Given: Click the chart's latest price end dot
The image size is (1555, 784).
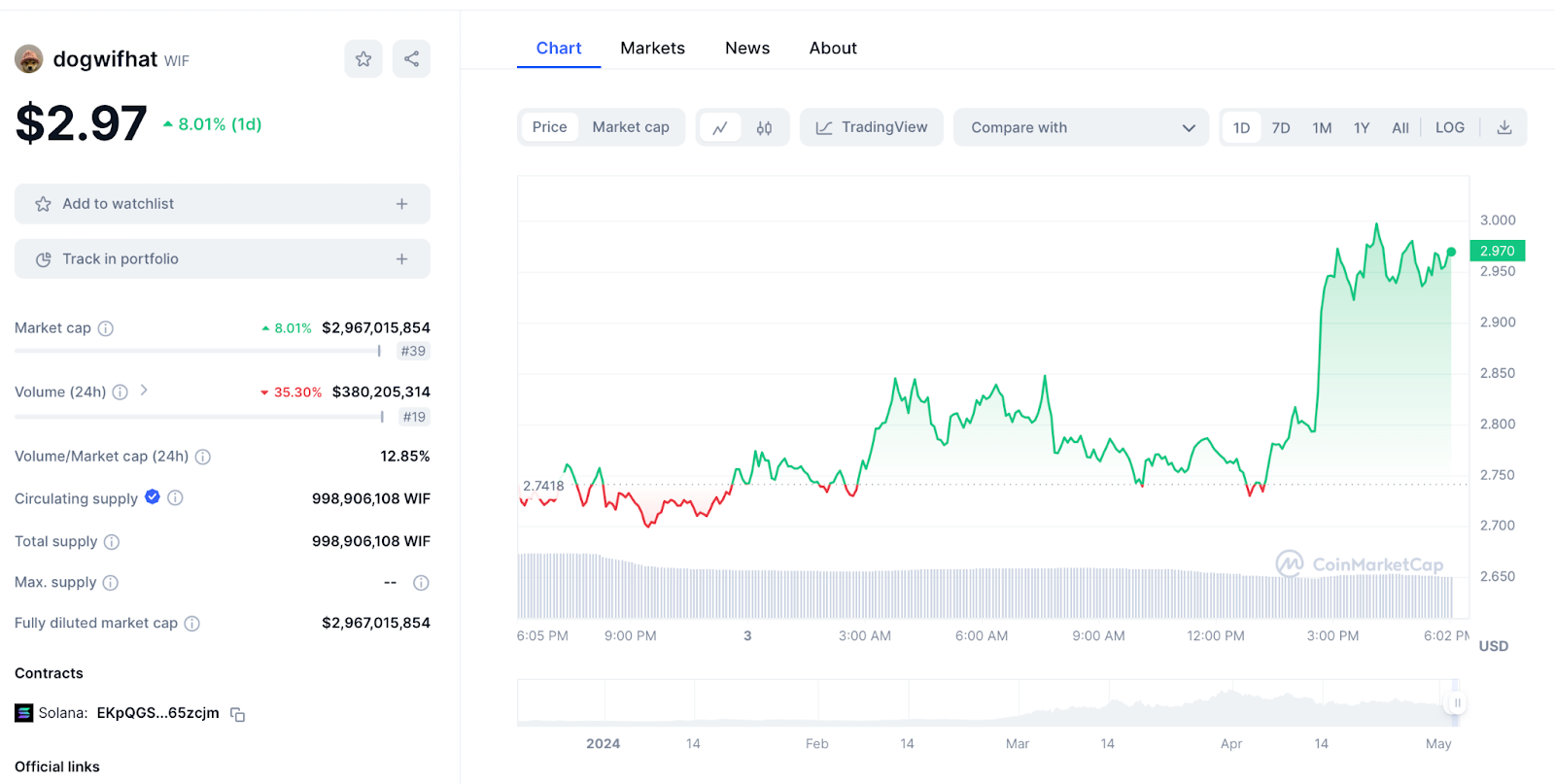Looking at the screenshot, I should [1451, 252].
